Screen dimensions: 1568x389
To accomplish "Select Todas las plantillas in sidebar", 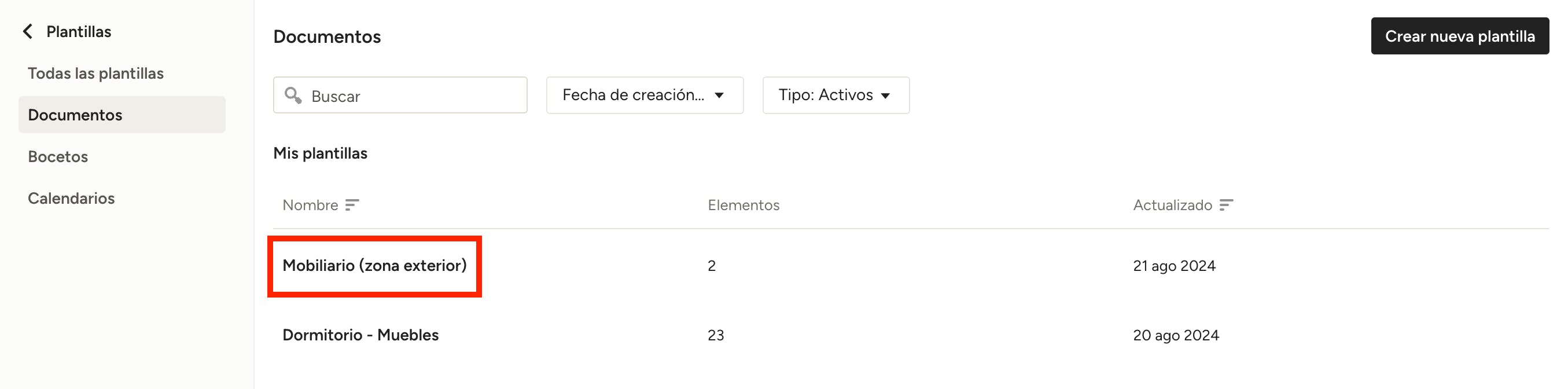I will (x=95, y=73).
